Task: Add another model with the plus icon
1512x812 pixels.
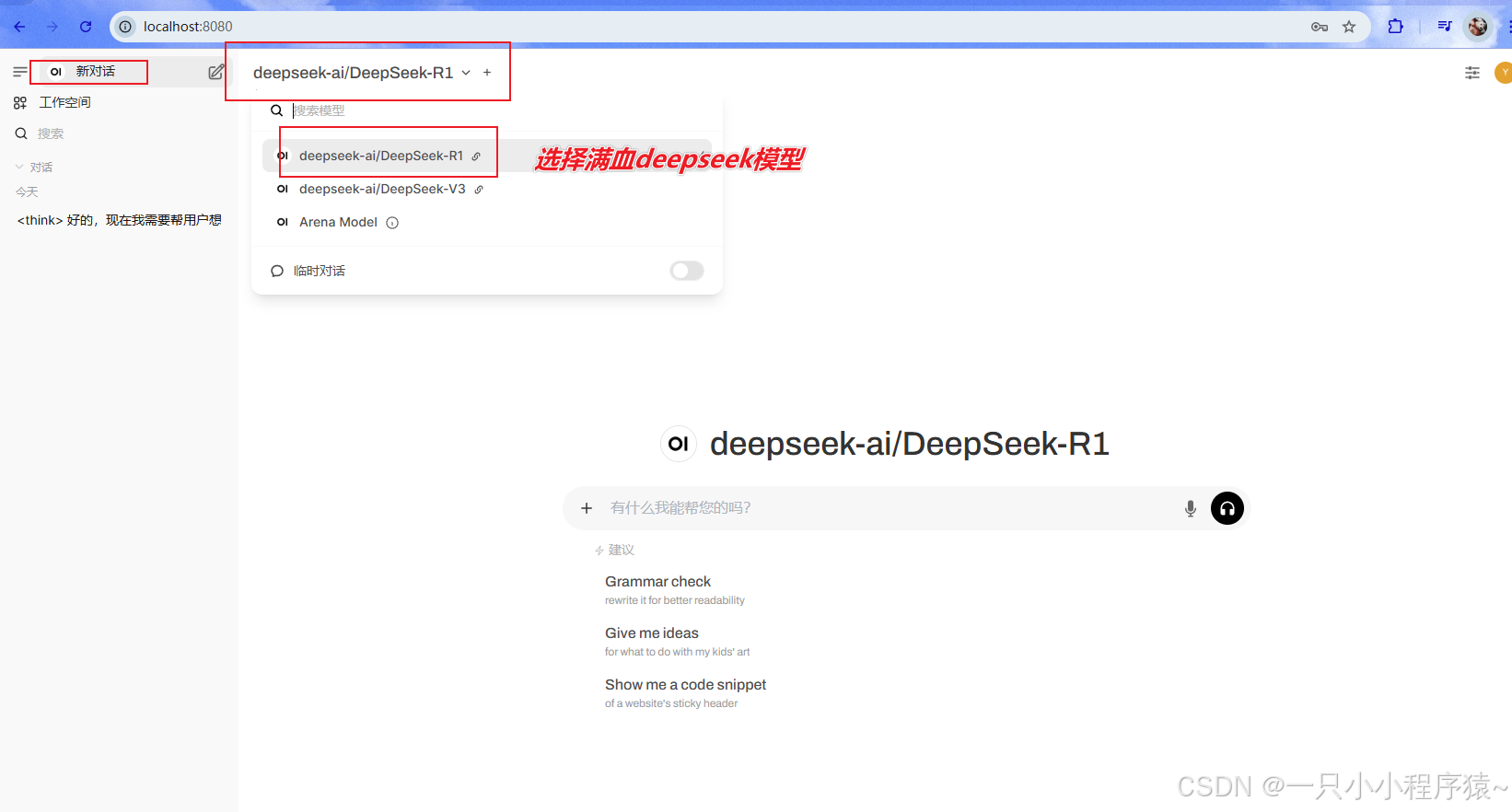Action: pos(487,73)
